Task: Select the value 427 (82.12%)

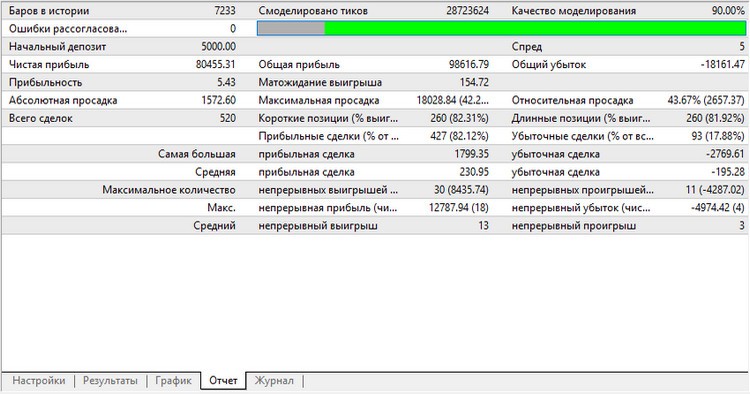Action: [460, 136]
